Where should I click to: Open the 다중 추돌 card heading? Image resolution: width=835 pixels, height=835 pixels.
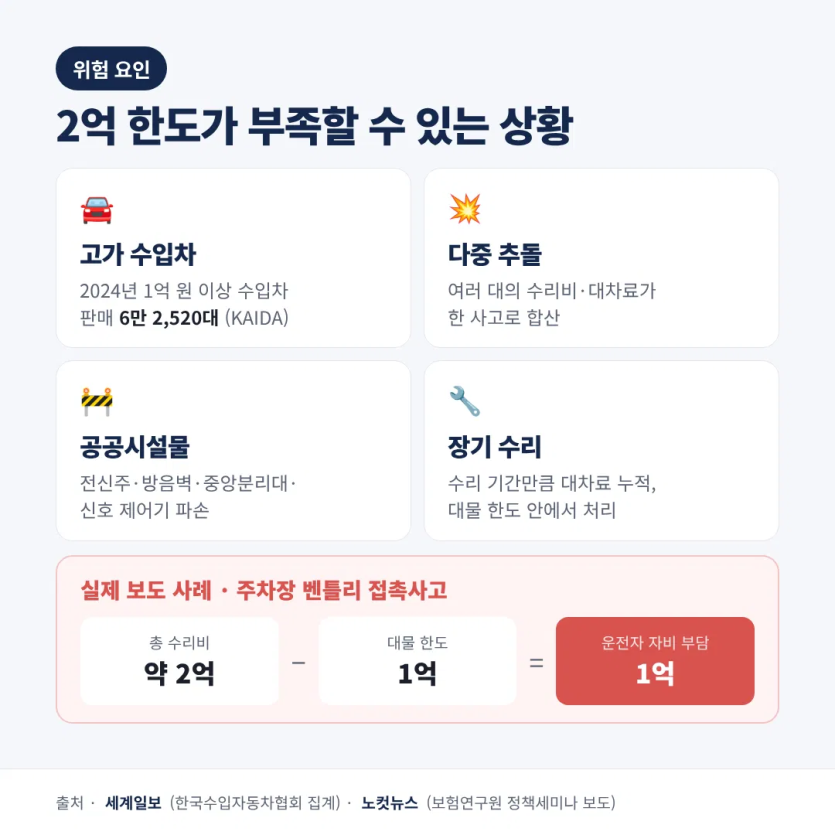(x=495, y=254)
